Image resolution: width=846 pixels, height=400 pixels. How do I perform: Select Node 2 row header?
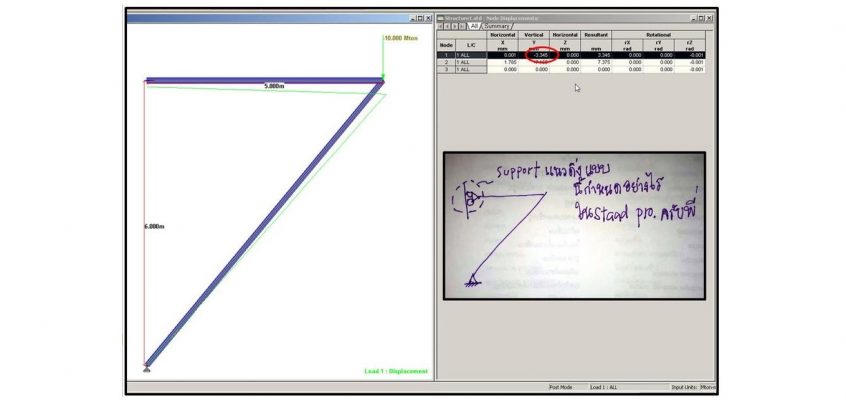click(x=446, y=62)
